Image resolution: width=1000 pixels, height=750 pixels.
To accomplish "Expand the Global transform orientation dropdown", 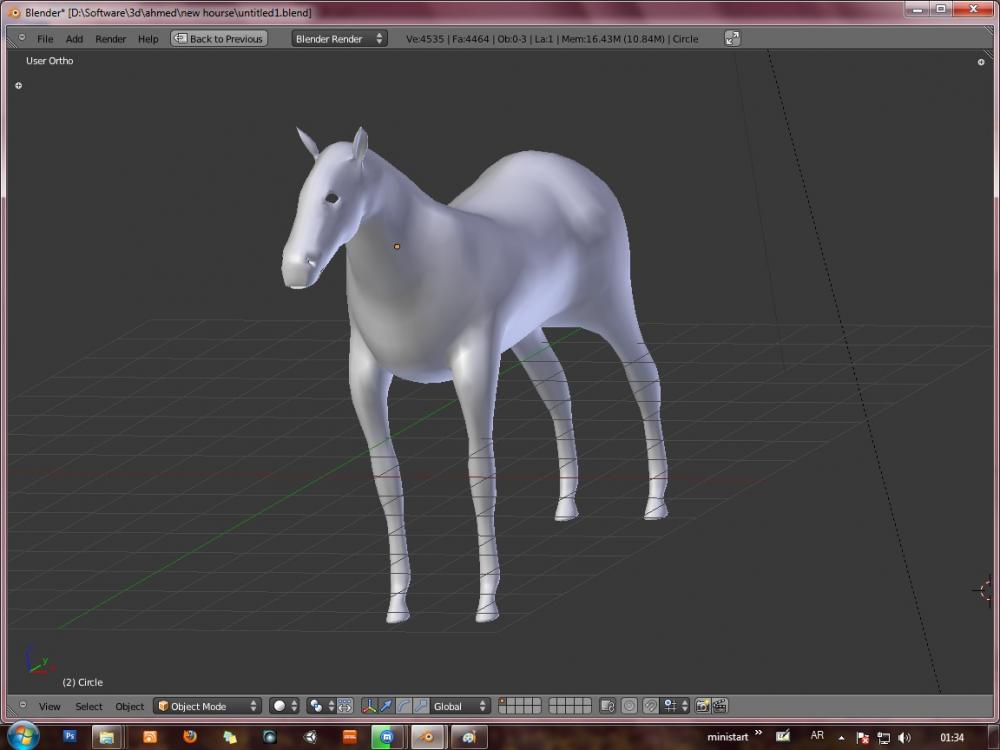I will (460, 706).
